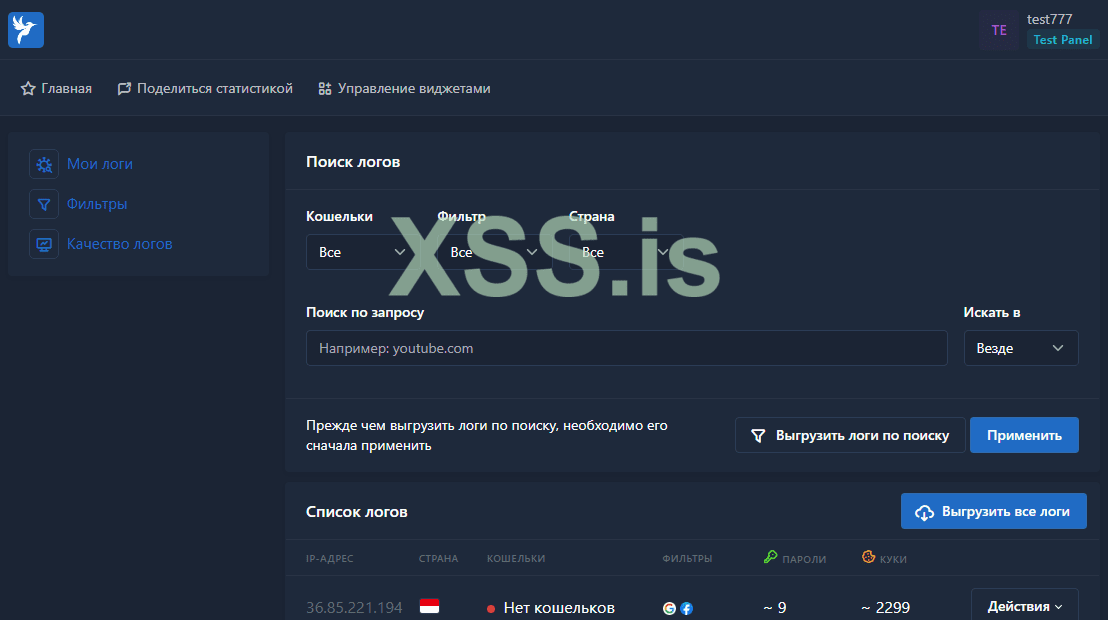This screenshot has height=620, width=1108.
Task: Click the cookies count ~ 2299
Action: [885, 608]
